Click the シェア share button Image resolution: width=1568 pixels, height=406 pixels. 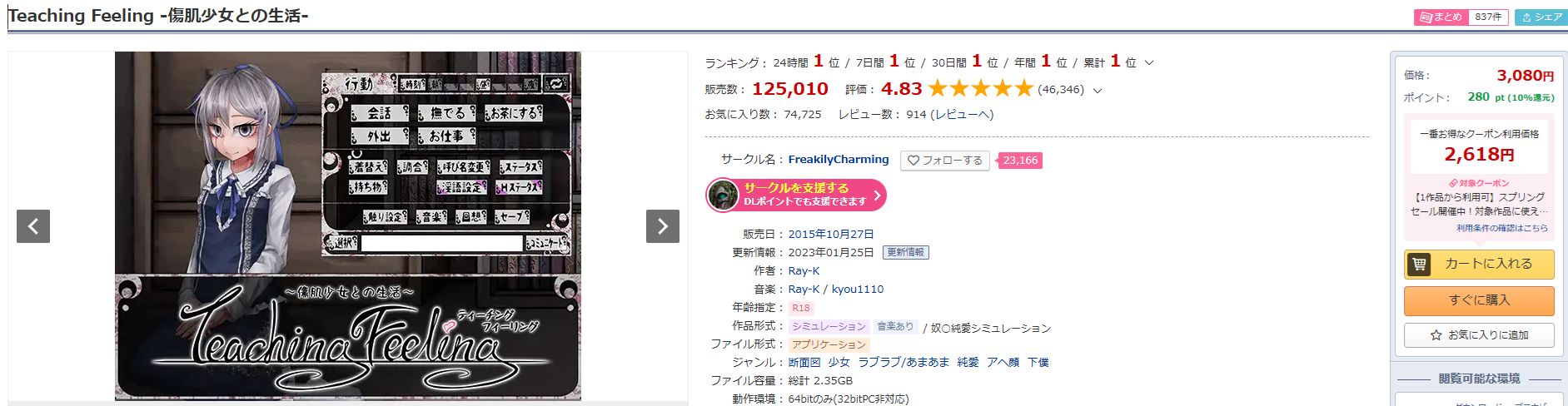[x=1541, y=17]
